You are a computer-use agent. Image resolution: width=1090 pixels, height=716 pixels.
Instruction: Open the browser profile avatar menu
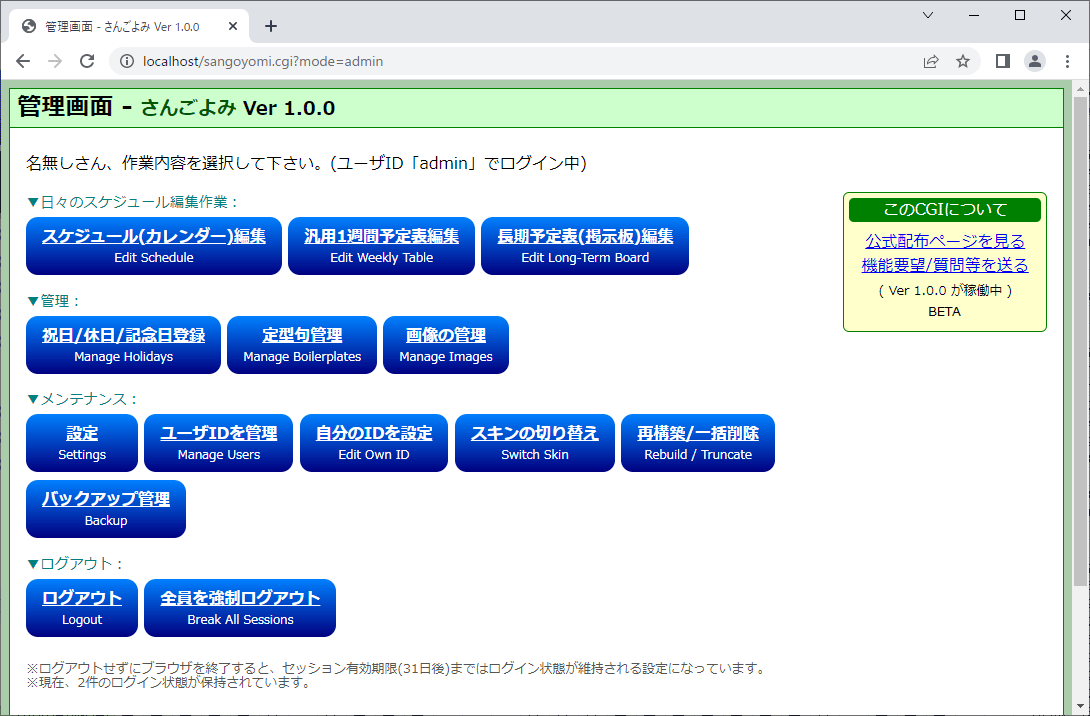click(x=1035, y=61)
